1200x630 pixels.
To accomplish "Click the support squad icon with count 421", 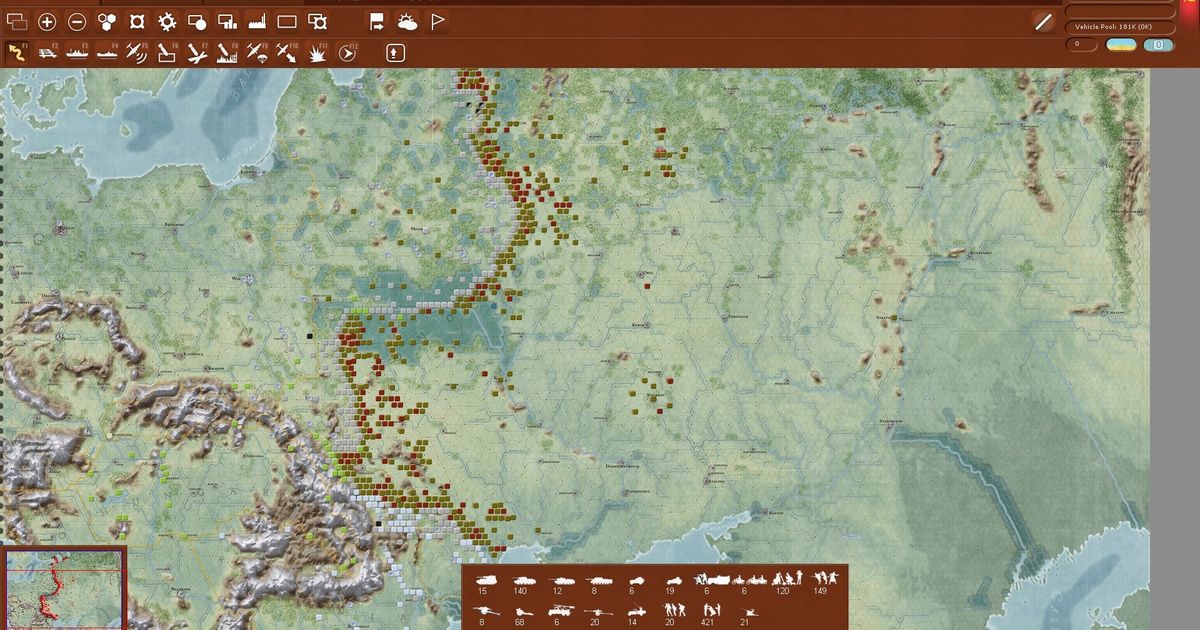I will [x=712, y=610].
